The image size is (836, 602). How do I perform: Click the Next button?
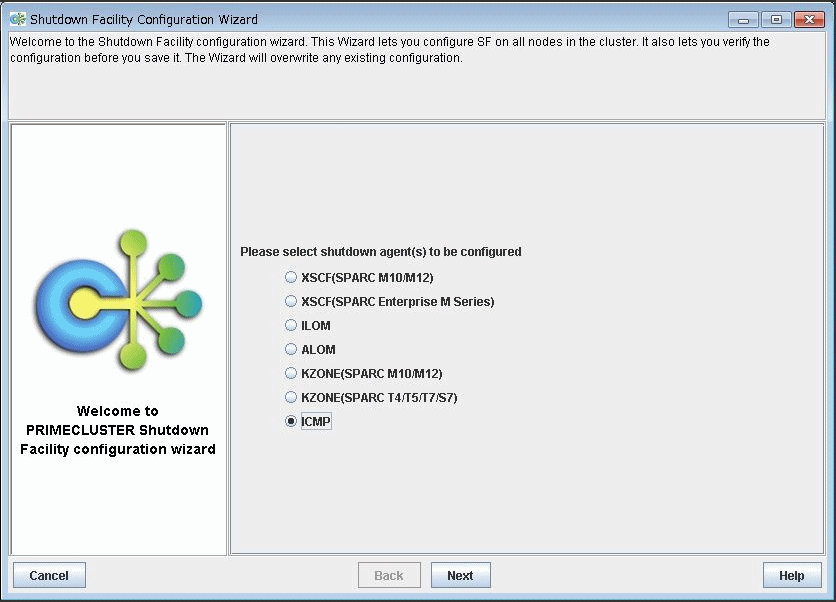pos(461,575)
